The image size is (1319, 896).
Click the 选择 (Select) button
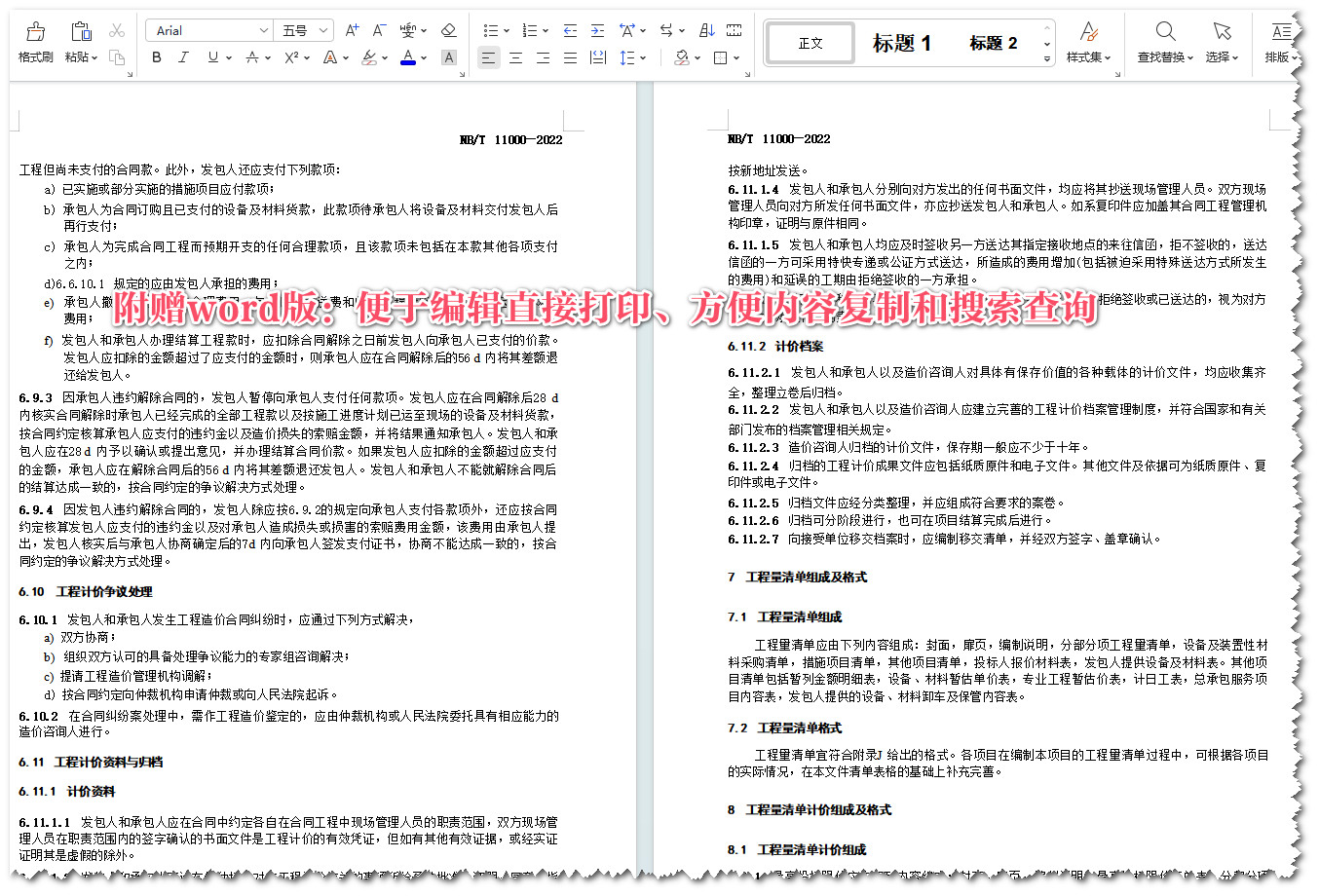click(x=1223, y=41)
